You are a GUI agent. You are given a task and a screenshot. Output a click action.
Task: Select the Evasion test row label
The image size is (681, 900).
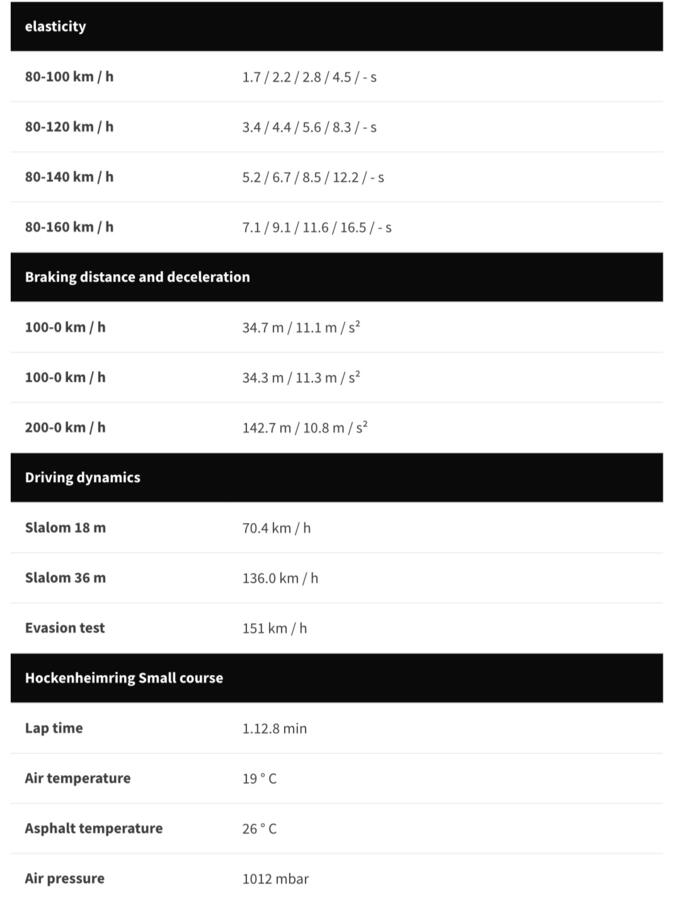tap(65, 628)
